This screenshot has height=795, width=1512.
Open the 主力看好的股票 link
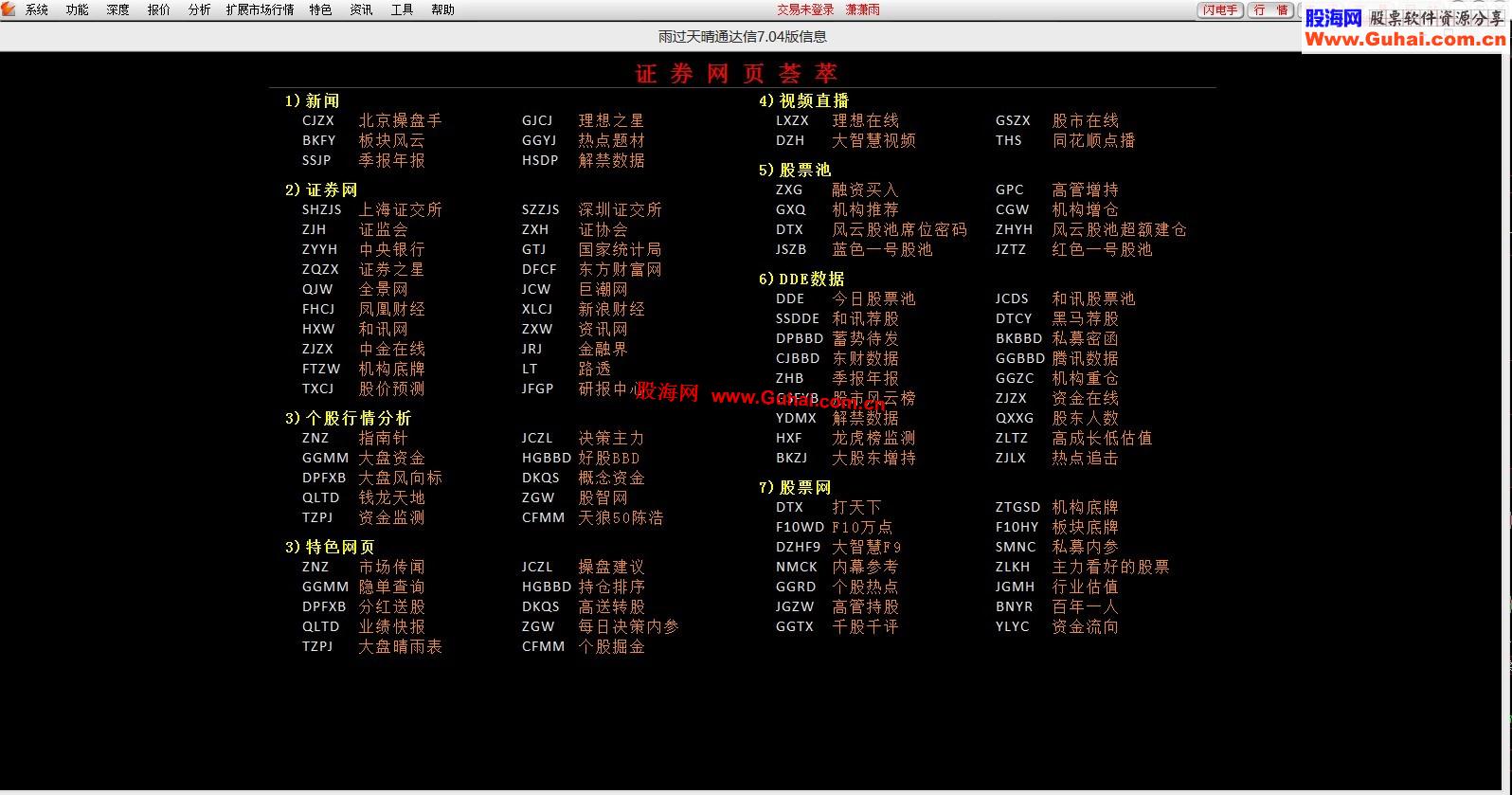point(1111,567)
